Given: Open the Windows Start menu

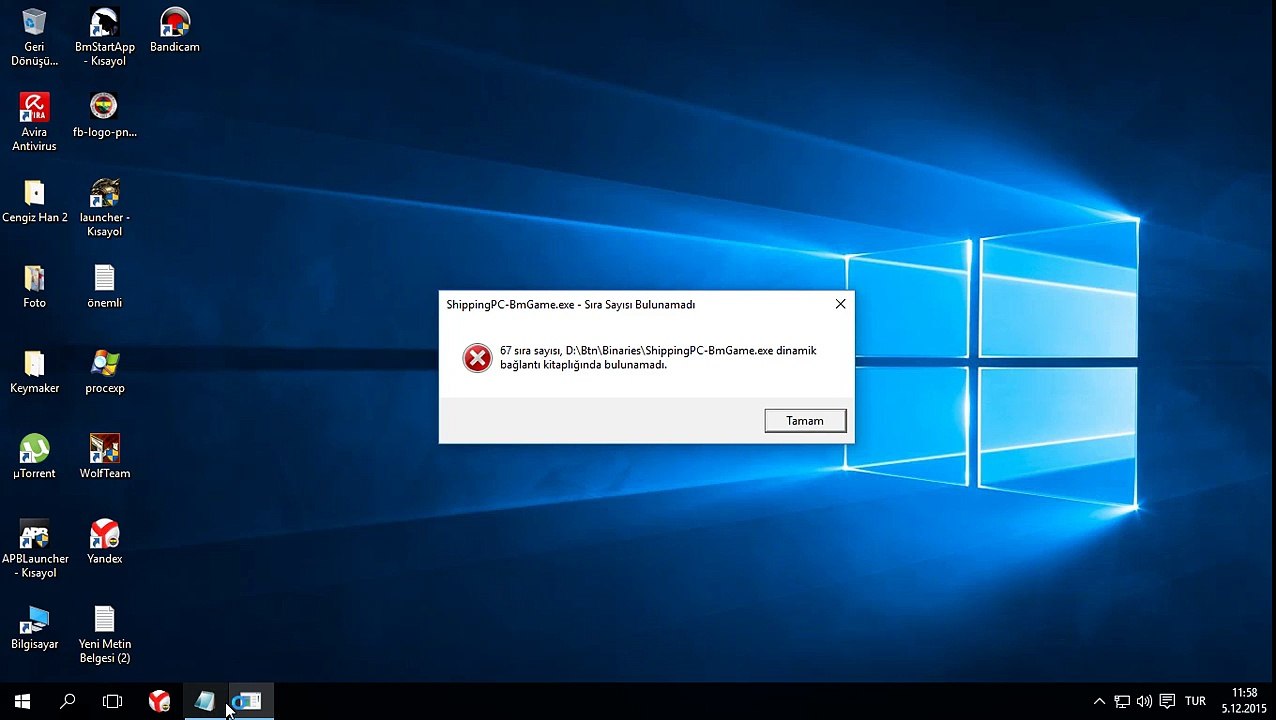Looking at the screenshot, I should tap(22, 701).
